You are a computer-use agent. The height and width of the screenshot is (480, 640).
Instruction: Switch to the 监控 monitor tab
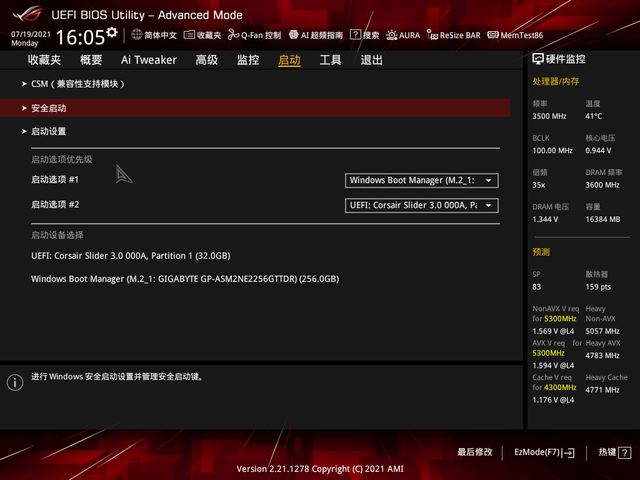(x=248, y=60)
